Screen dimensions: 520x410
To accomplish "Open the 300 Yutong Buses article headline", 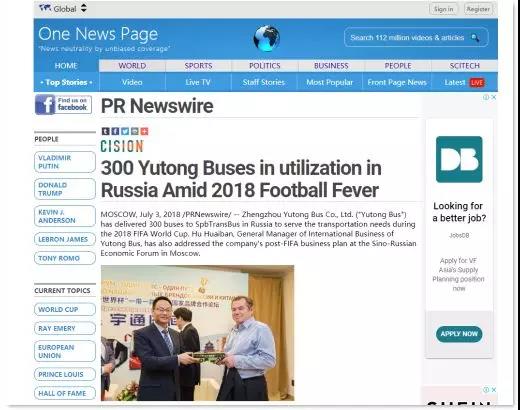I will point(241,179).
